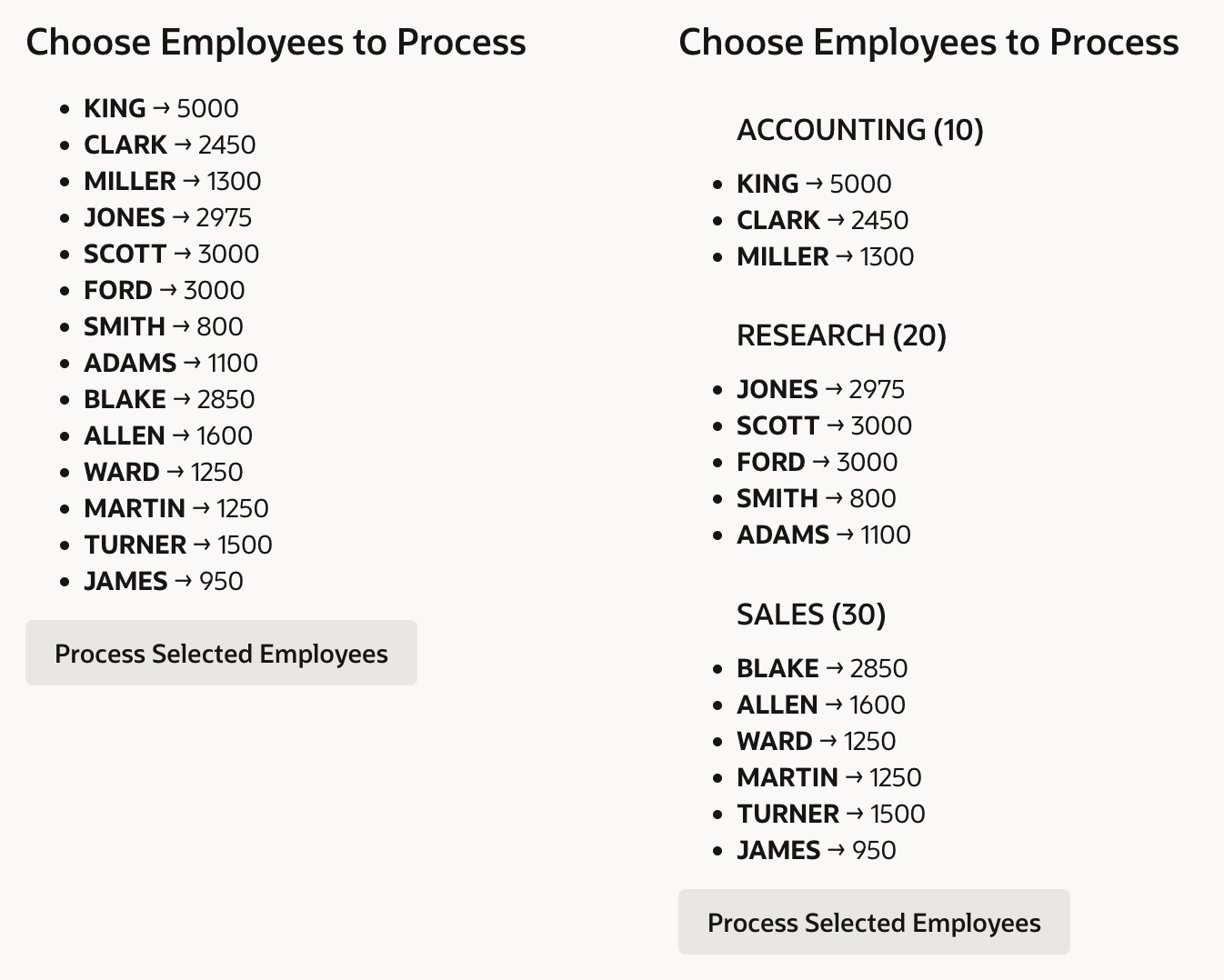Select SCOTT under the RESEARCH group
The width and height of the screenshot is (1224, 980).
[824, 425]
